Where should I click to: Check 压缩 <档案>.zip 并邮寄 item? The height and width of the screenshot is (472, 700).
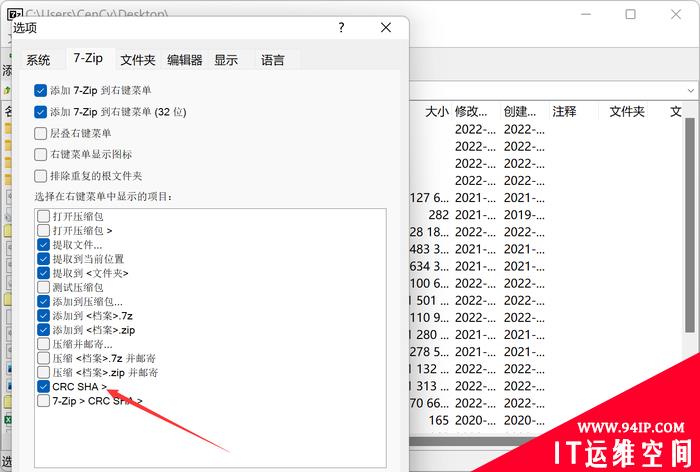click(x=43, y=373)
